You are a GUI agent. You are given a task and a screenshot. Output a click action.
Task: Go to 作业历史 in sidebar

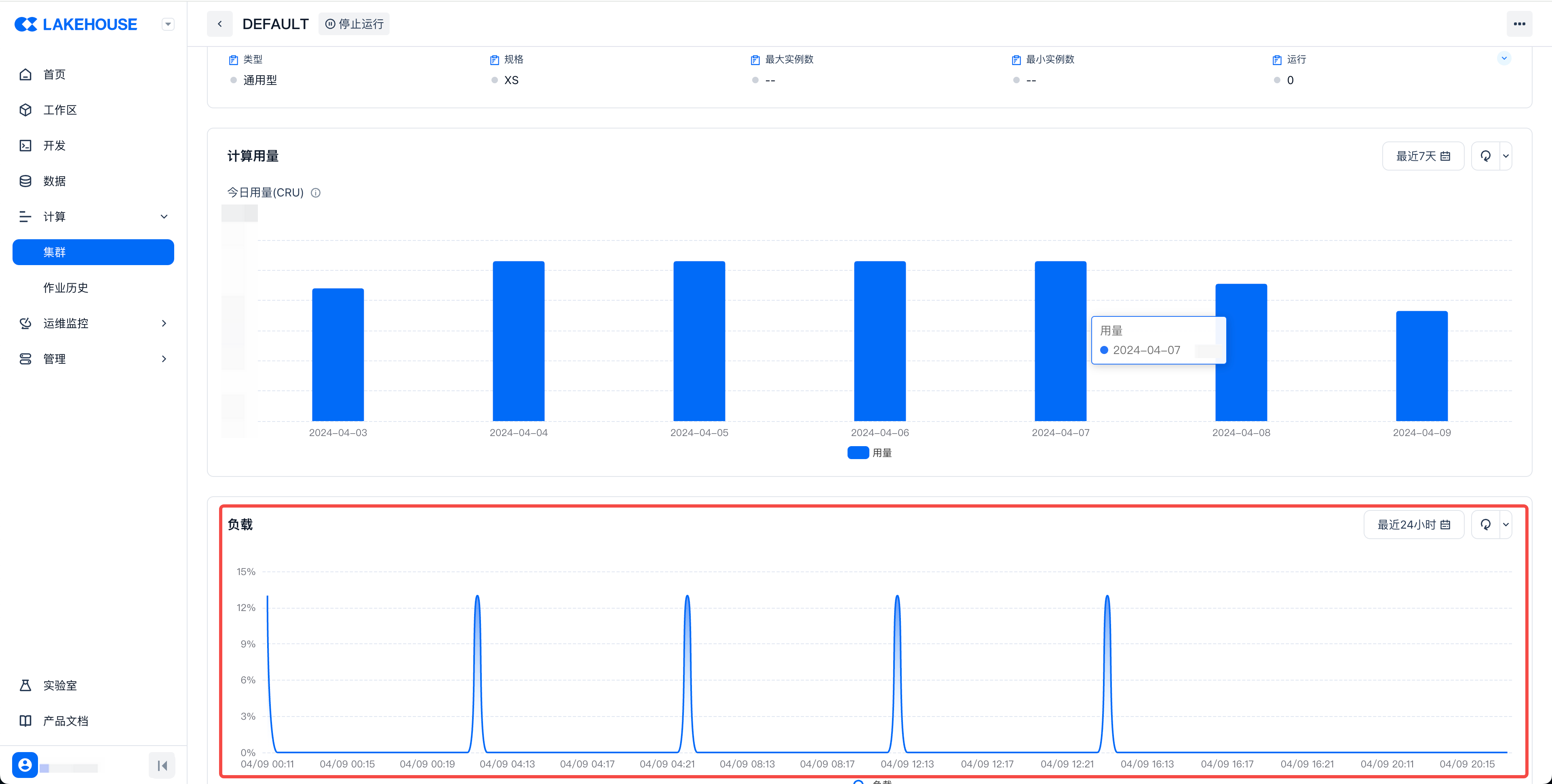[x=65, y=287]
